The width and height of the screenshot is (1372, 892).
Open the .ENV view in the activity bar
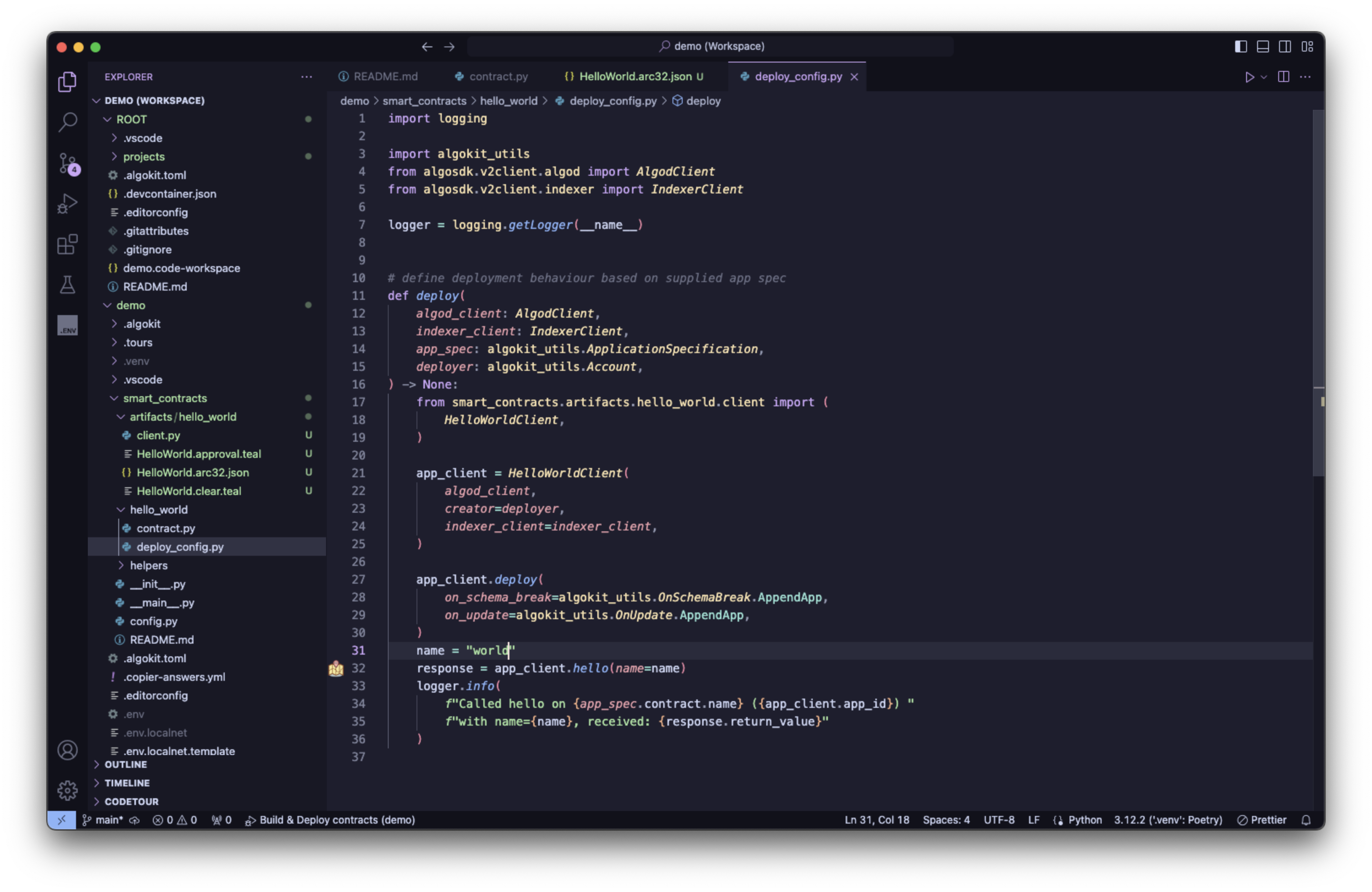(68, 324)
